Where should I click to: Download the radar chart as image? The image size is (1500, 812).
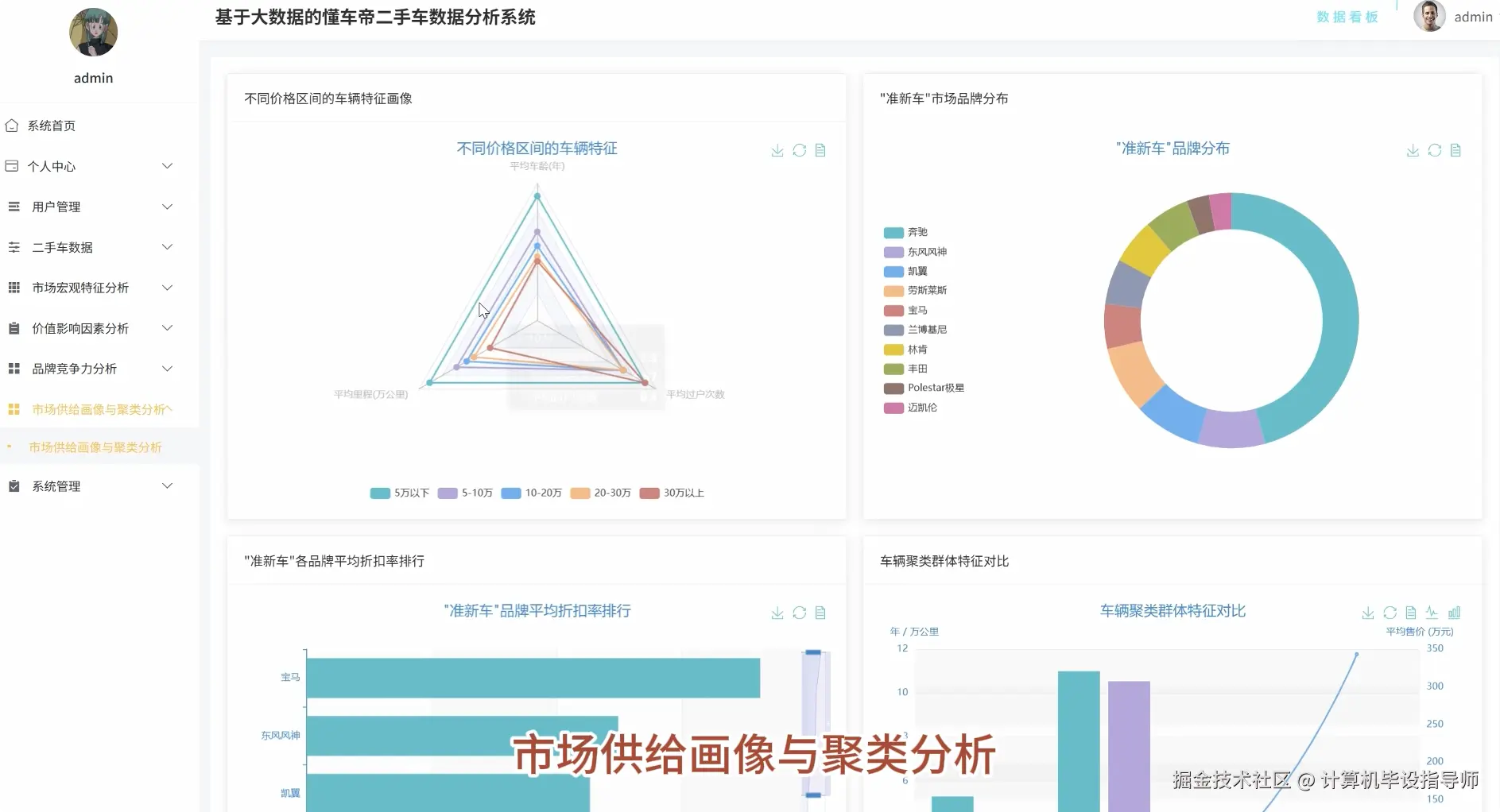(777, 150)
